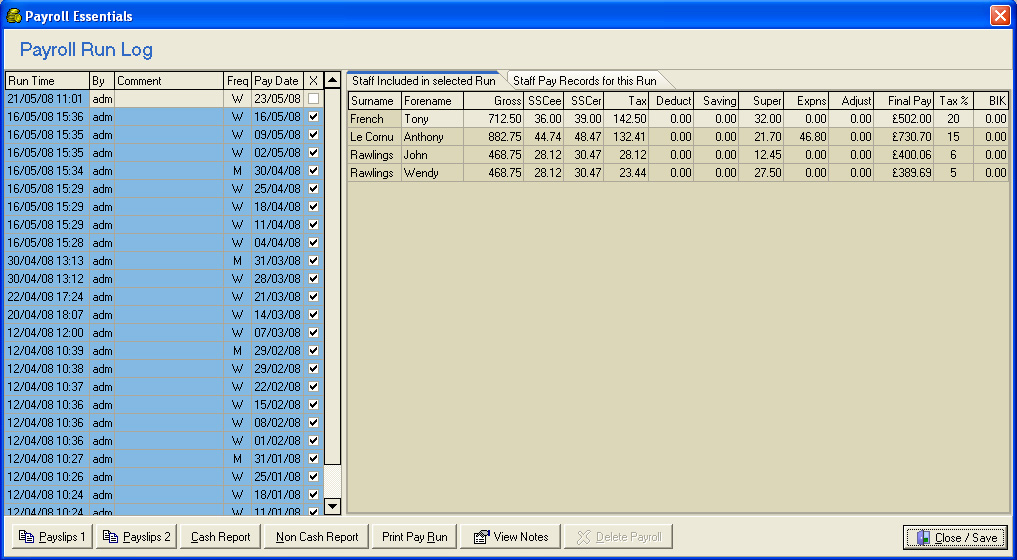
Task: Click the forename John cell
Action: (432, 155)
